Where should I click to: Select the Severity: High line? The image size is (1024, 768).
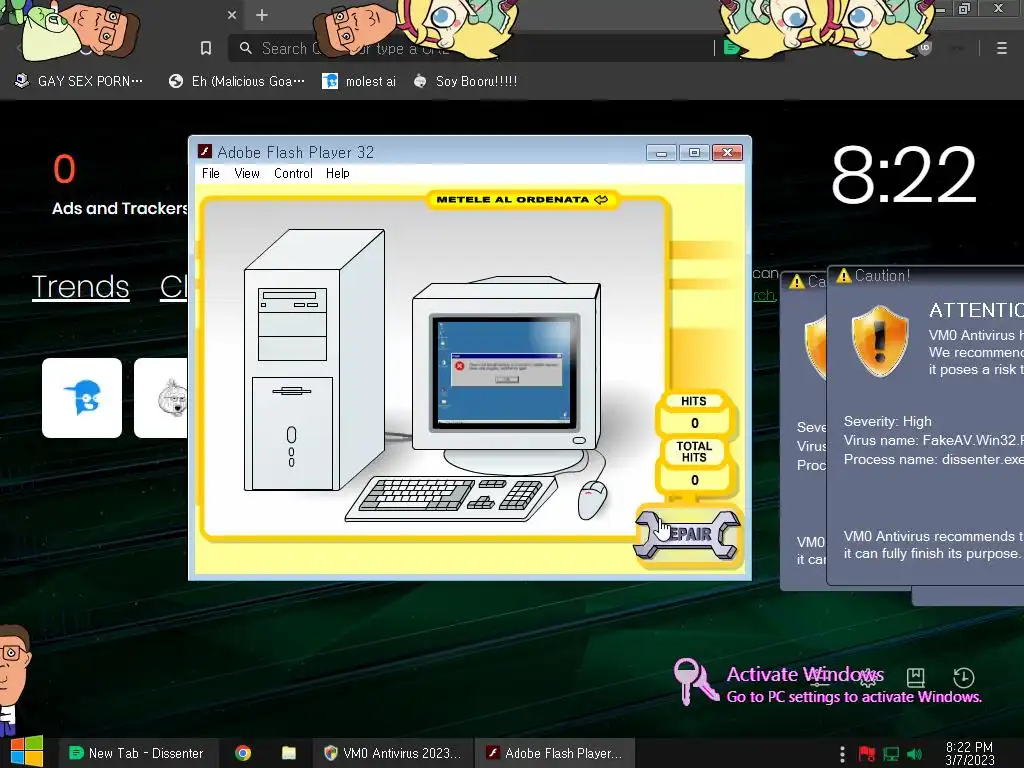coord(888,421)
